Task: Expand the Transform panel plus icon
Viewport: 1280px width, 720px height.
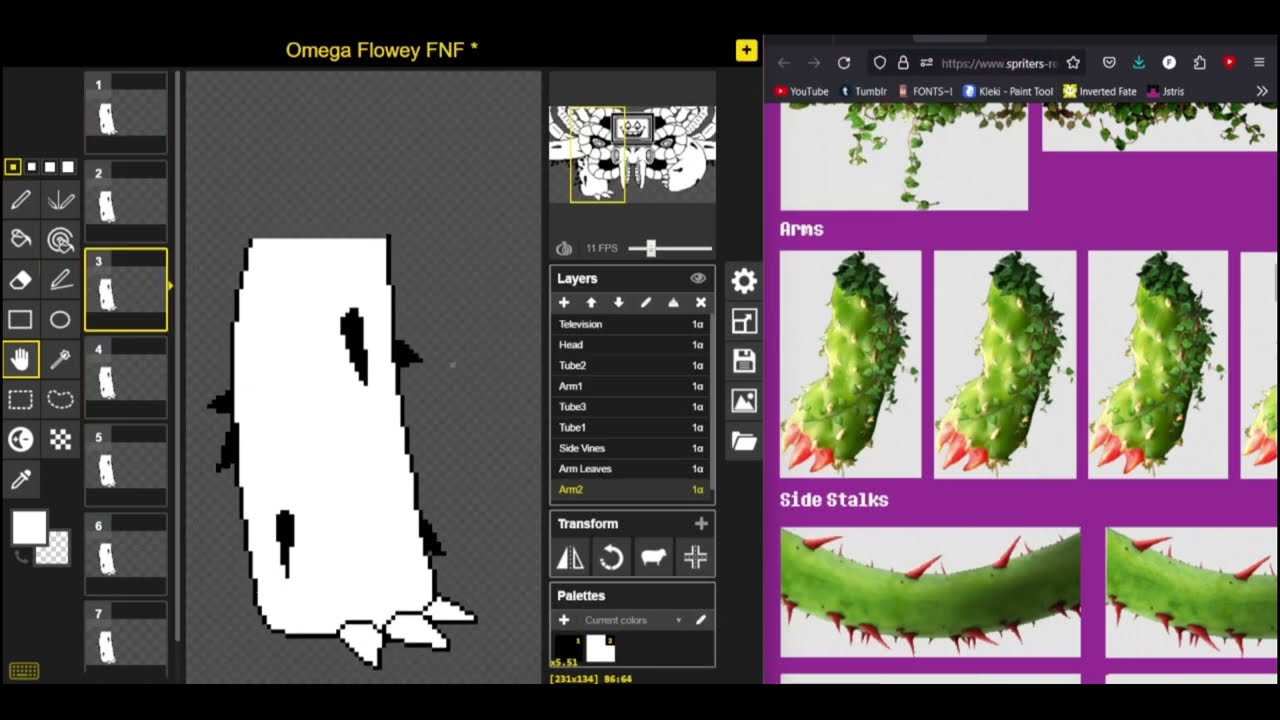Action: pyautogui.click(x=701, y=523)
